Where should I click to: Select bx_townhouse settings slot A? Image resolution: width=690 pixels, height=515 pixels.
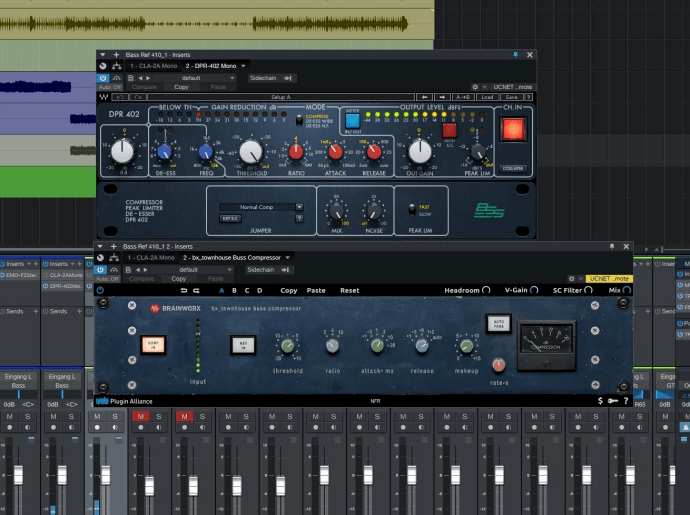pos(221,291)
